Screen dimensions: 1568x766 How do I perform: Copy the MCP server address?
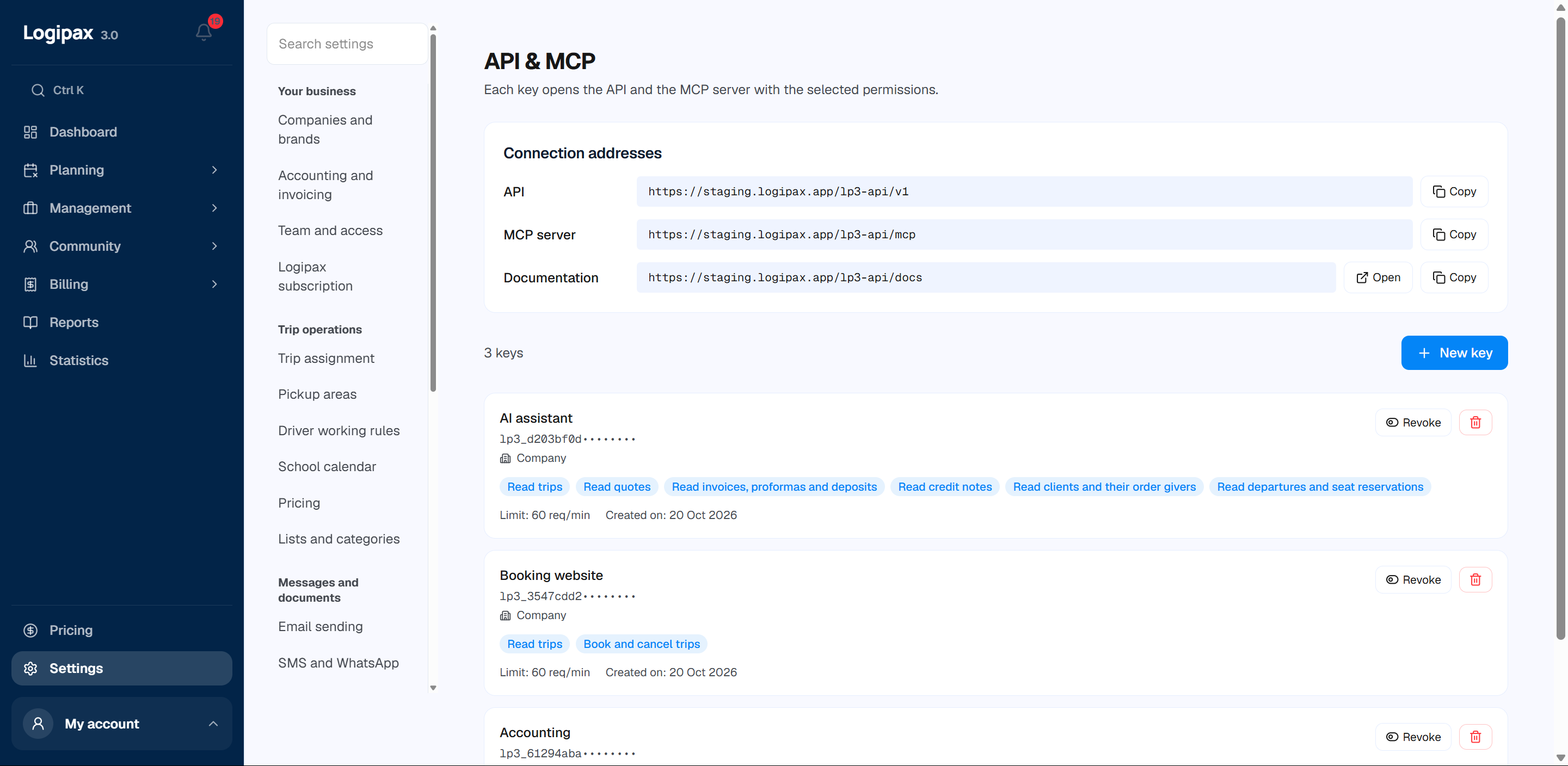1454,235
